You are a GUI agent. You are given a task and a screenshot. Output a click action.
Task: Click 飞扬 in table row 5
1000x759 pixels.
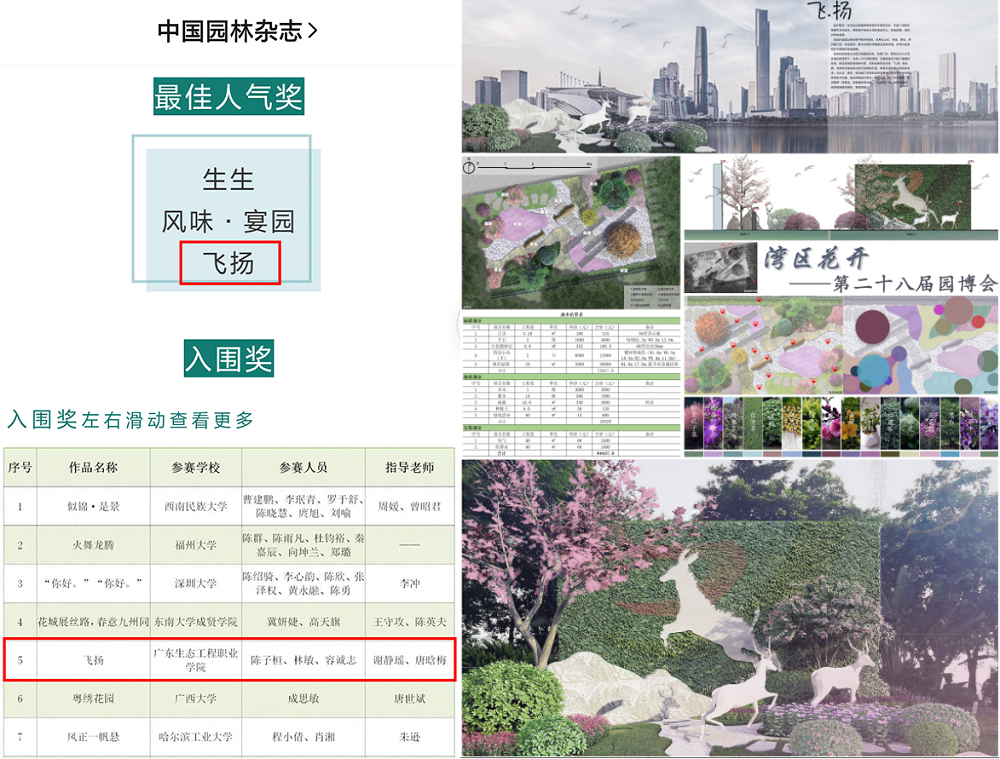tap(94, 660)
